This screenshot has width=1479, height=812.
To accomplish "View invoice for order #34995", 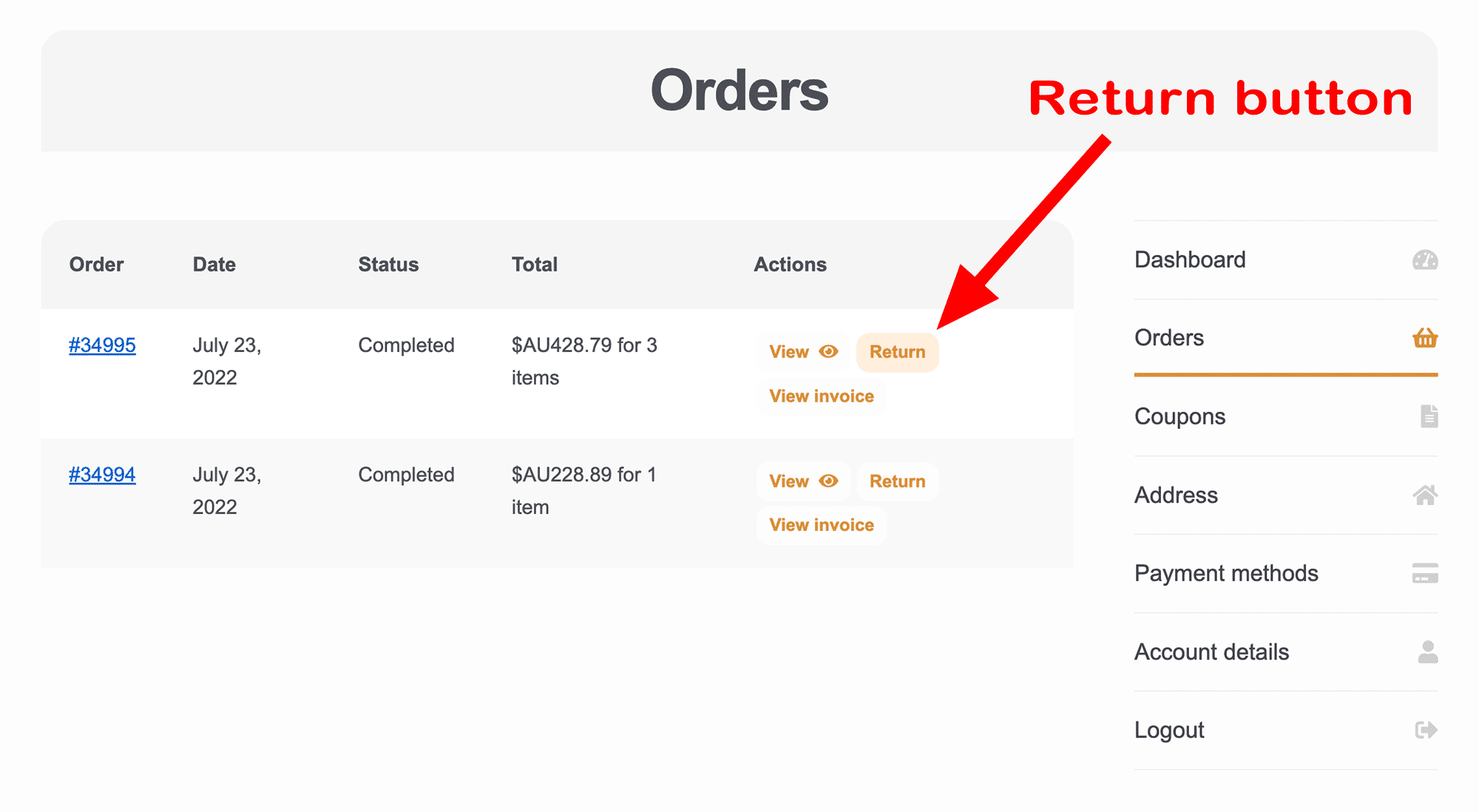I will (x=821, y=396).
